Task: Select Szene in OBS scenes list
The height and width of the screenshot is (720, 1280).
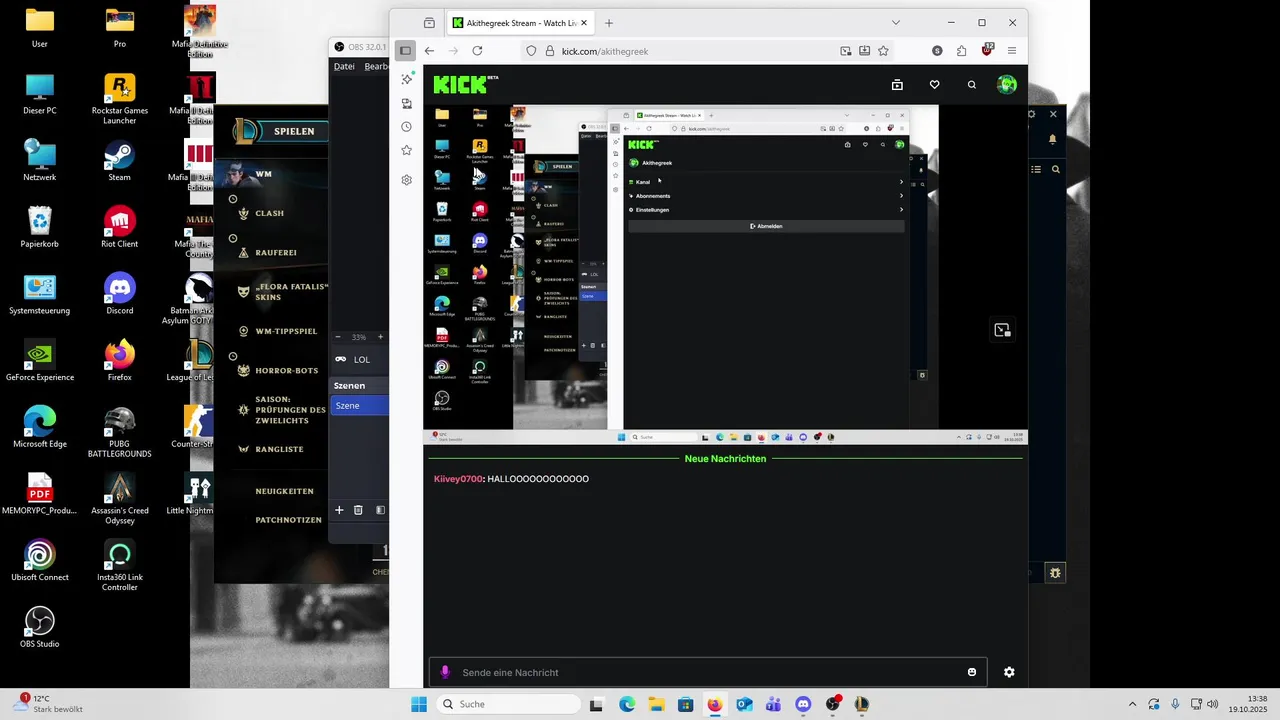Action: pyautogui.click(x=360, y=405)
